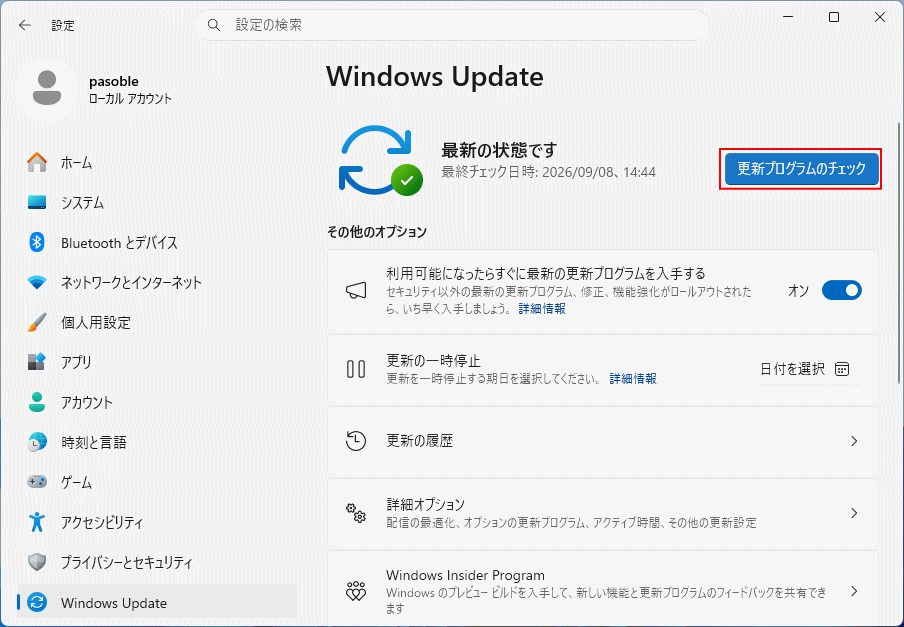
Task: Click the Windows Insider Program hearts icon
Action: (356, 591)
